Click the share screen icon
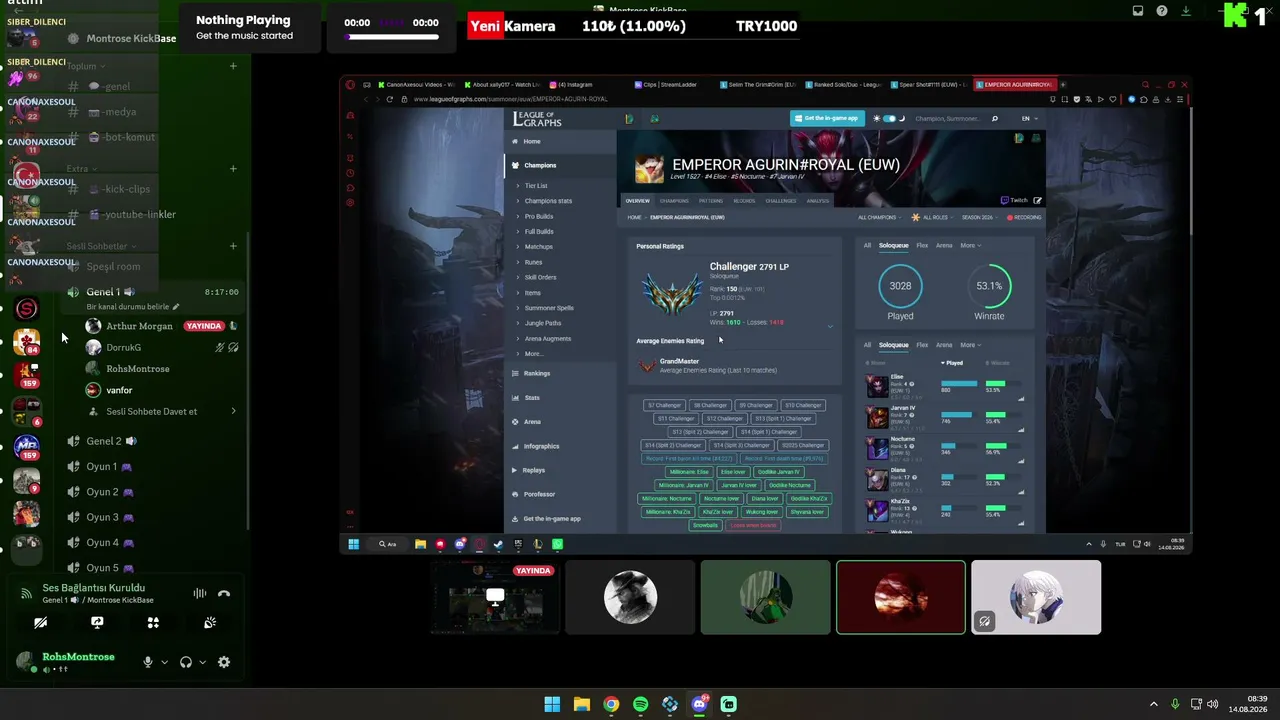 (x=97, y=622)
